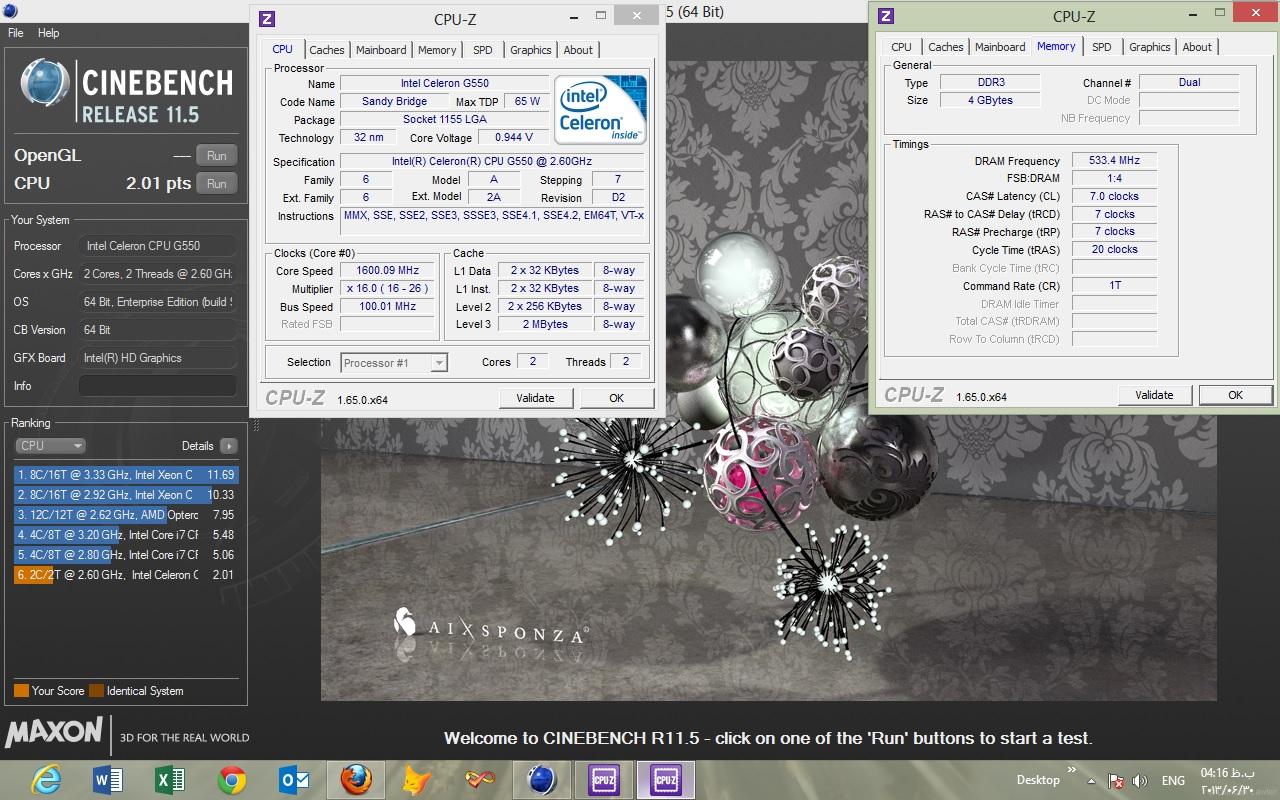
Task: Open Graphics tab in the memory CPU-Z window
Action: coord(1149,47)
